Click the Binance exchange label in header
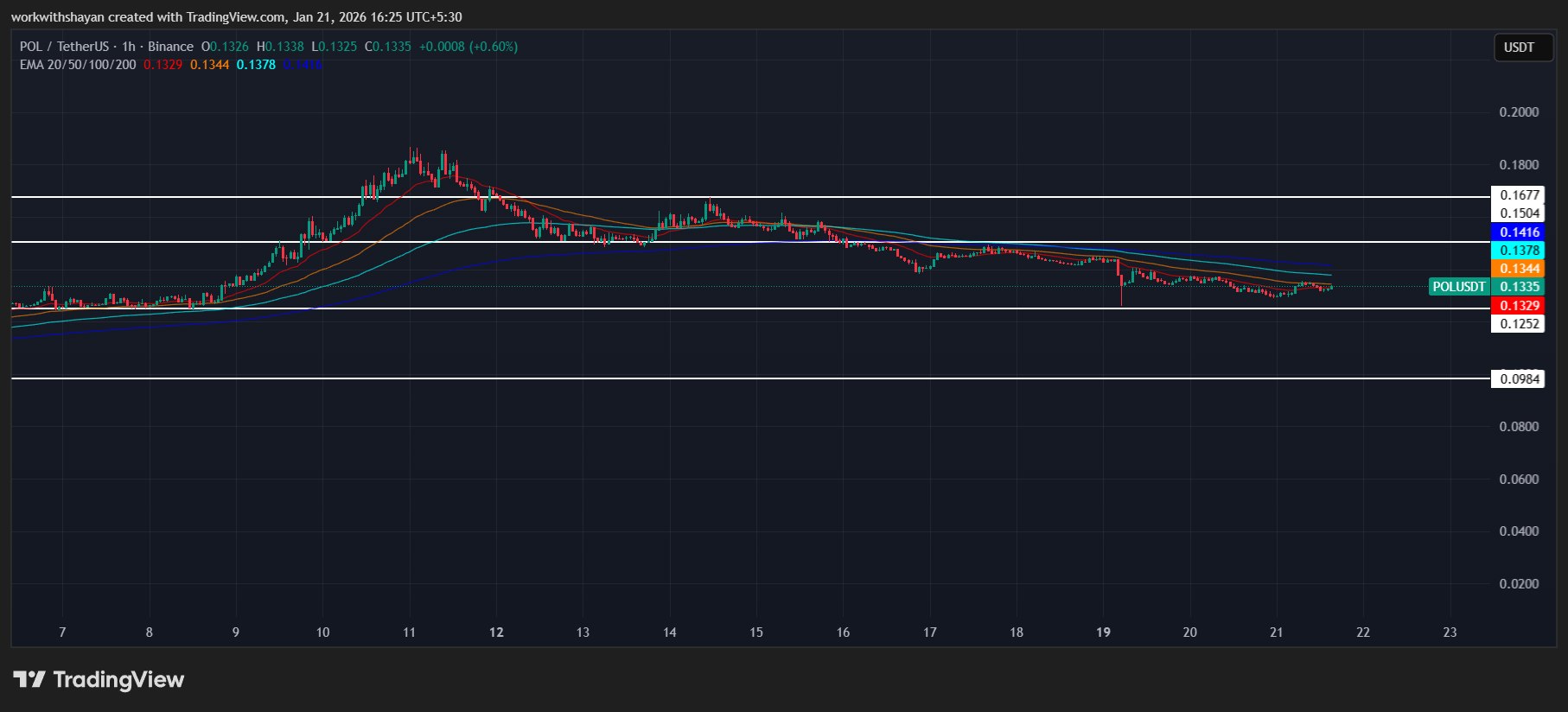This screenshot has width=1568, height=712. 170,47
